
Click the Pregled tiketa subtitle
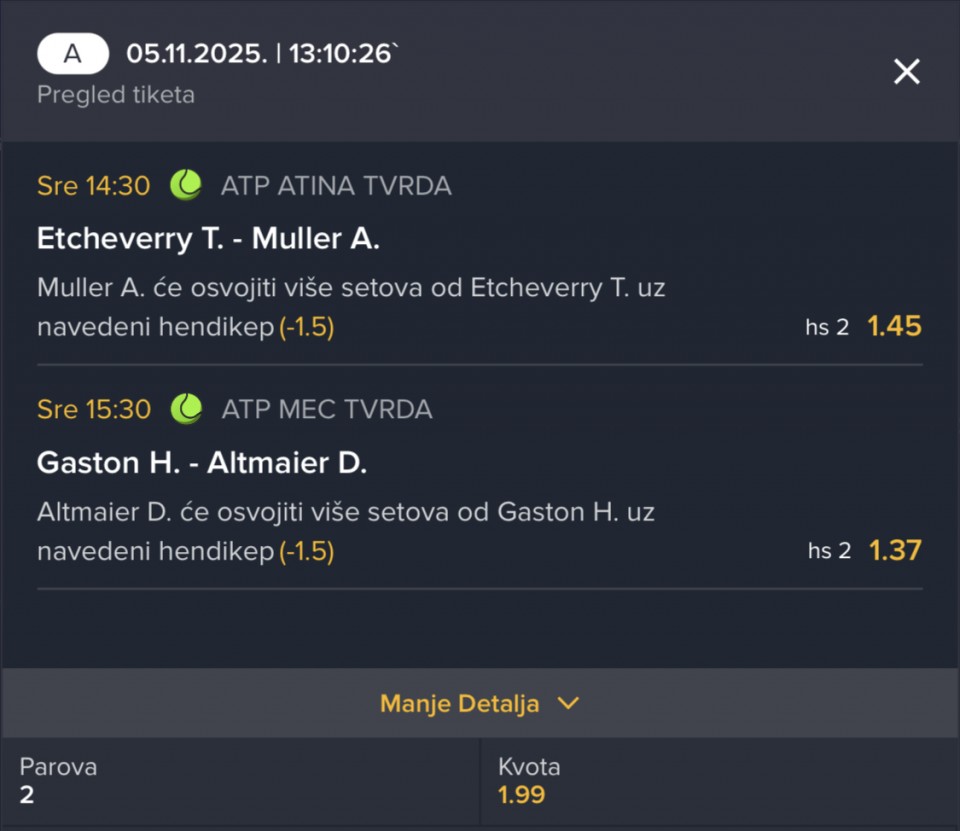click(x=116, y=95)
